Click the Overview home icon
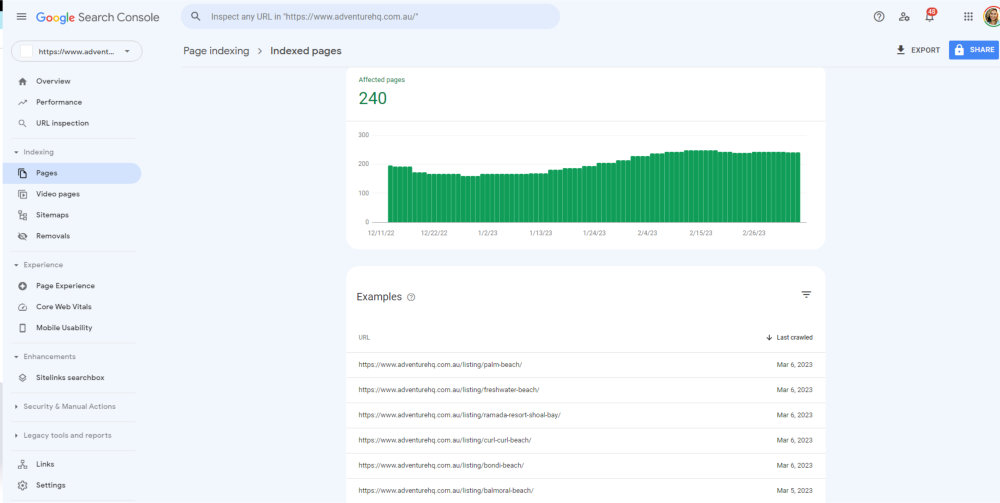 (23, 81)
